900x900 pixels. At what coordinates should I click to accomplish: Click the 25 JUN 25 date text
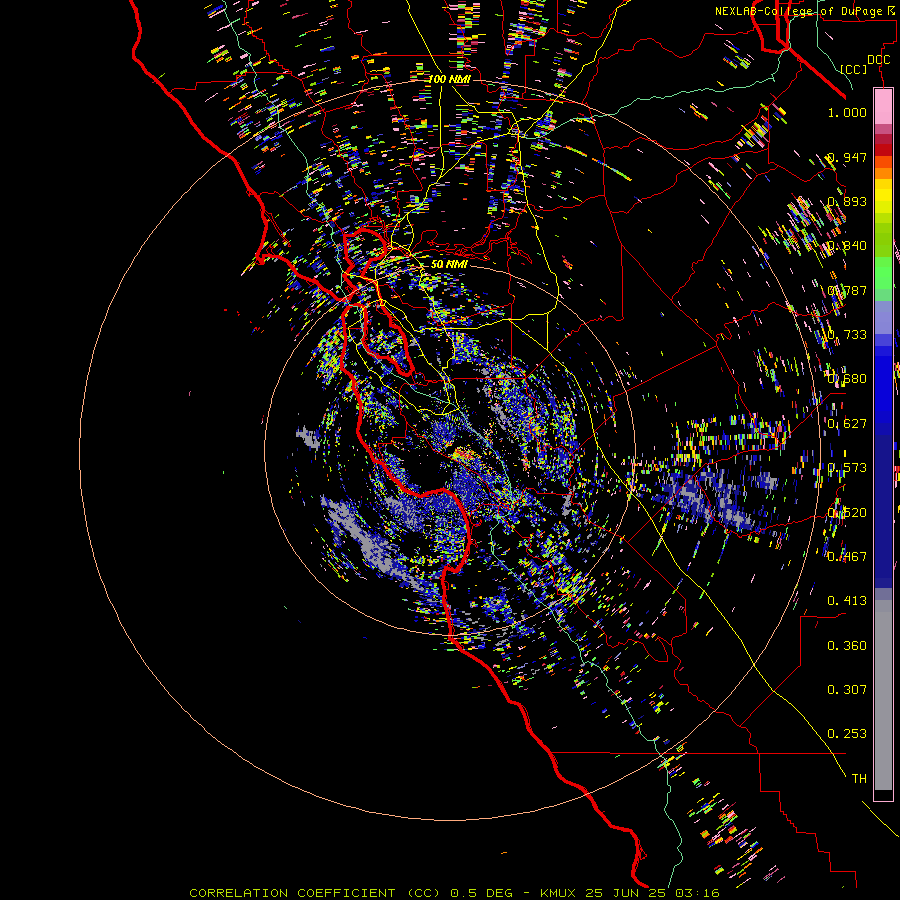(625, 893)
